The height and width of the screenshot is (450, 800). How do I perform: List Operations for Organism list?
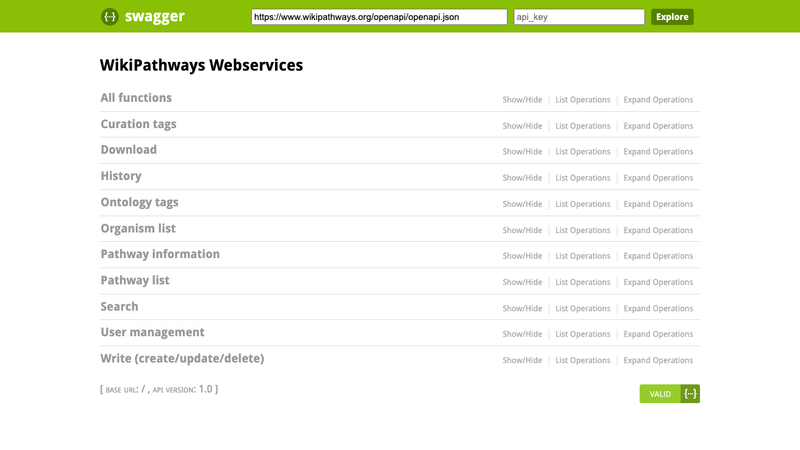(583, 230)
